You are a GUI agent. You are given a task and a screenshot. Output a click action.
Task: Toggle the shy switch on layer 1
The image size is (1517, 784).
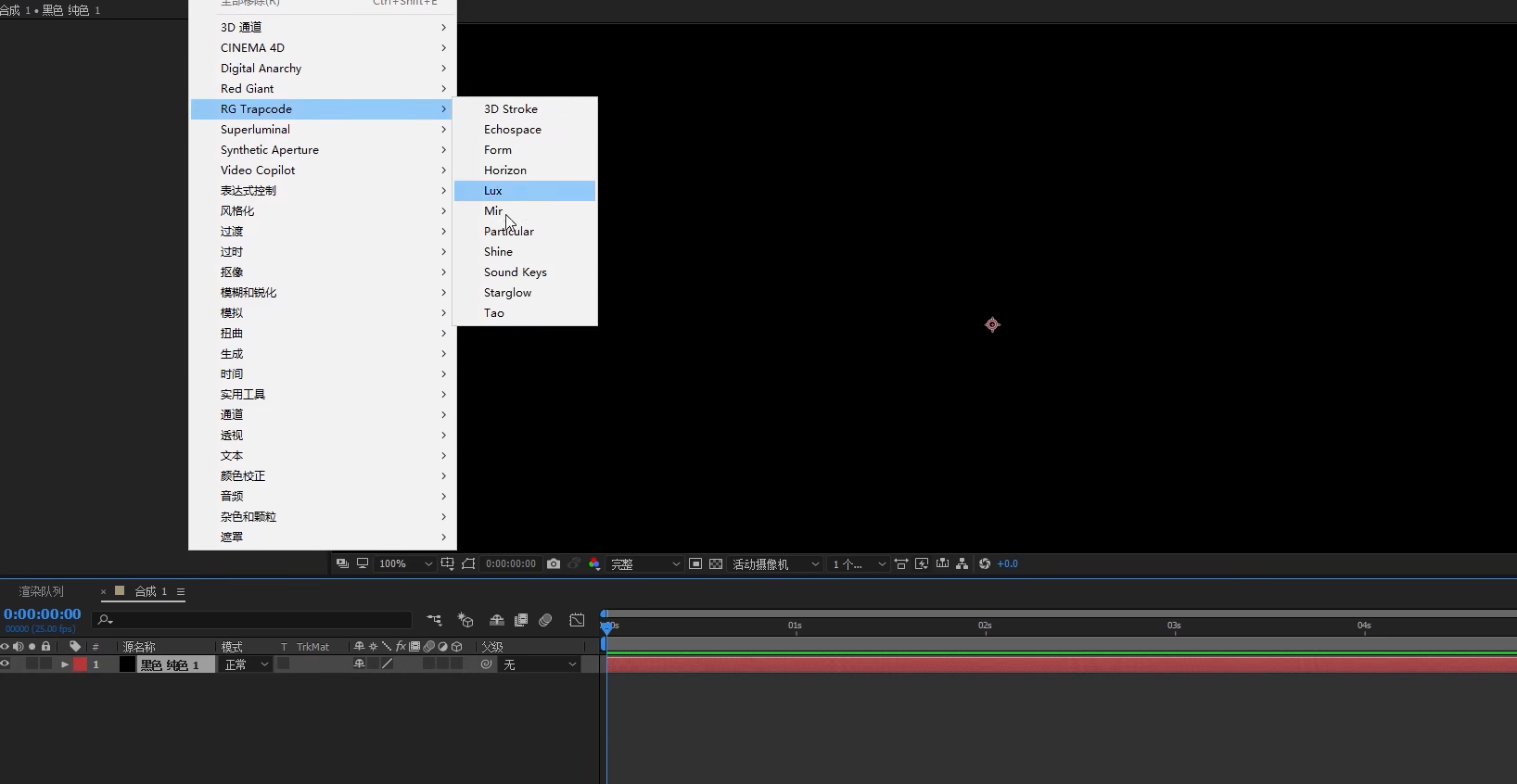coord(359,664)
